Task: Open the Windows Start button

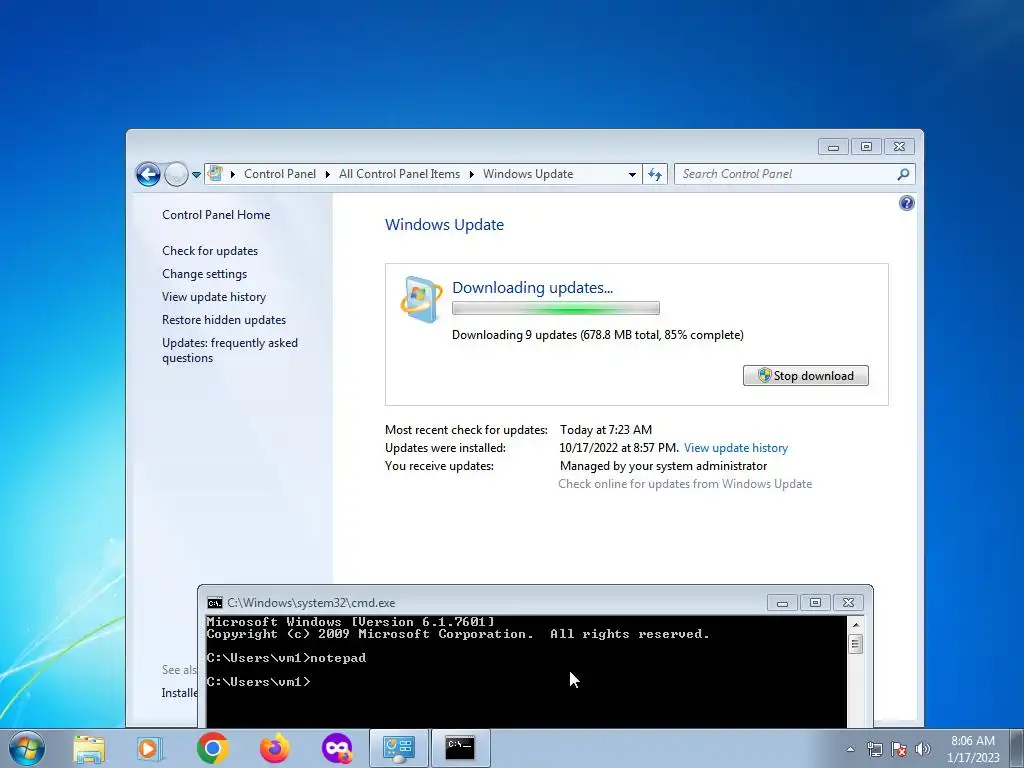Action: click(x=27, y=748)
